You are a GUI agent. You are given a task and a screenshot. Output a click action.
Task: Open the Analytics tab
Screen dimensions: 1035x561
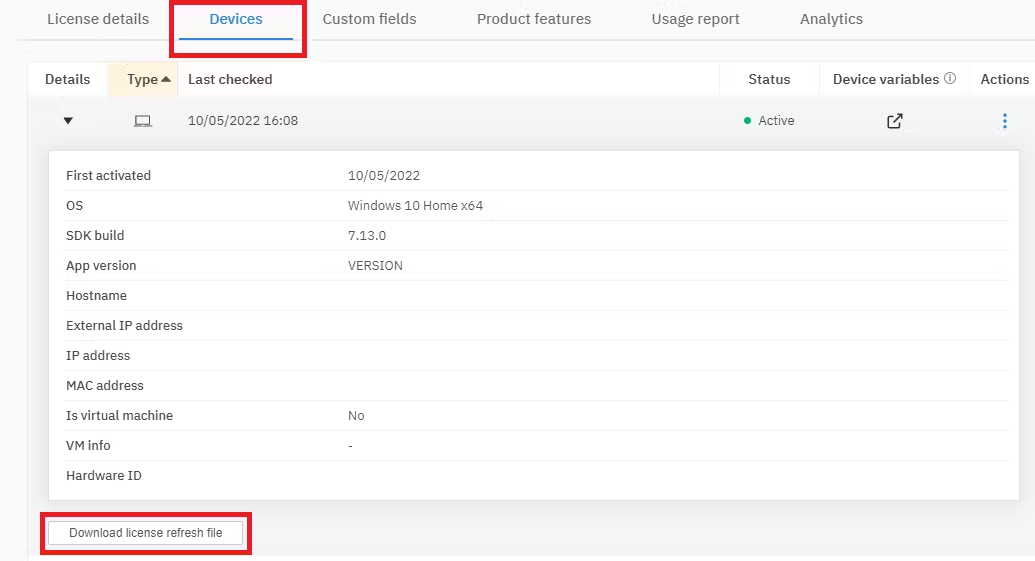831,19
